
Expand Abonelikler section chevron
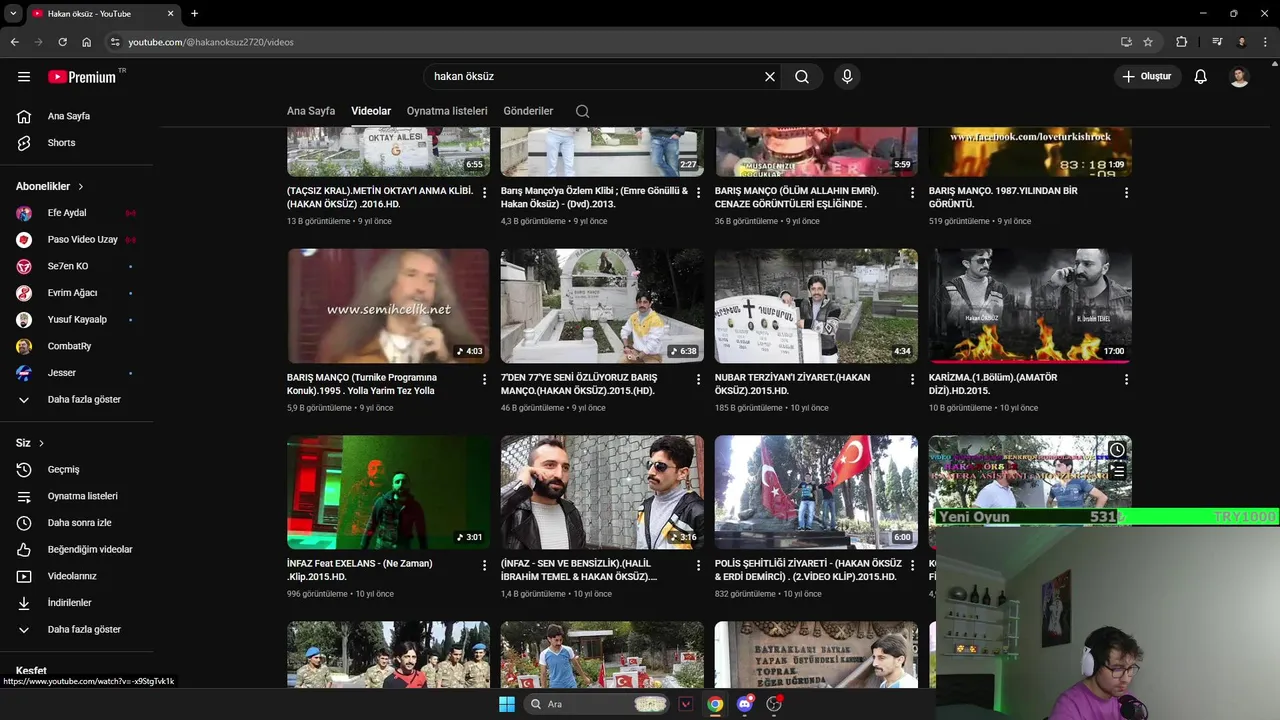pyautogui.click(x=81, y=186)
